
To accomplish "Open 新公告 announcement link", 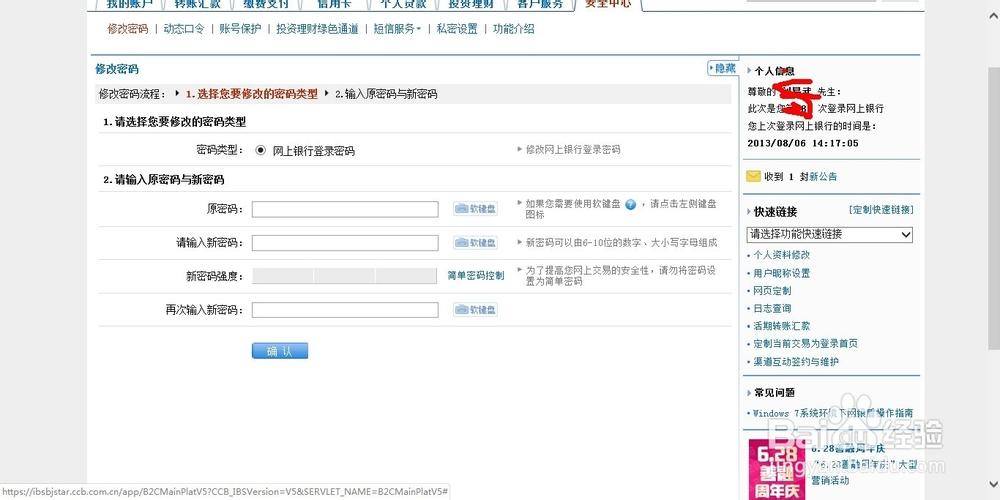I will 823,177.
